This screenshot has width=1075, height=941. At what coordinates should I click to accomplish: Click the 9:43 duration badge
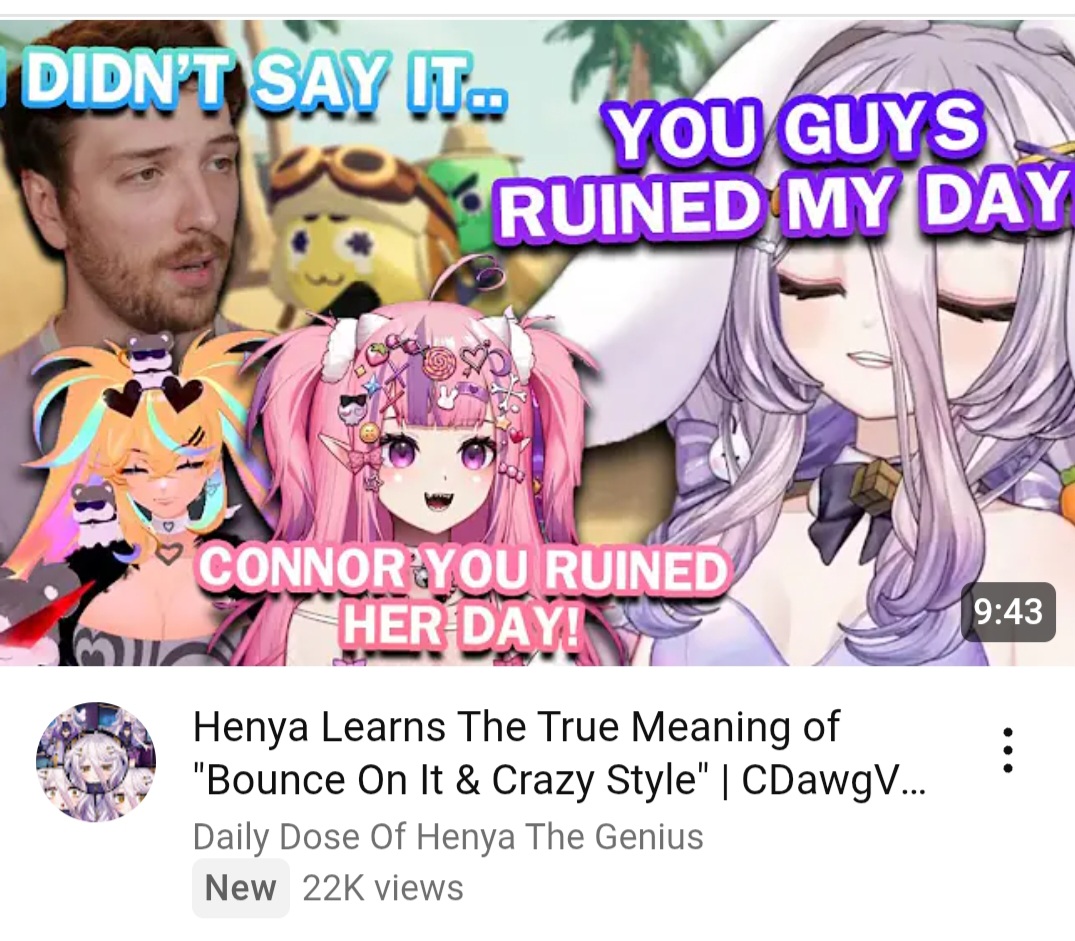[1008, 611]
